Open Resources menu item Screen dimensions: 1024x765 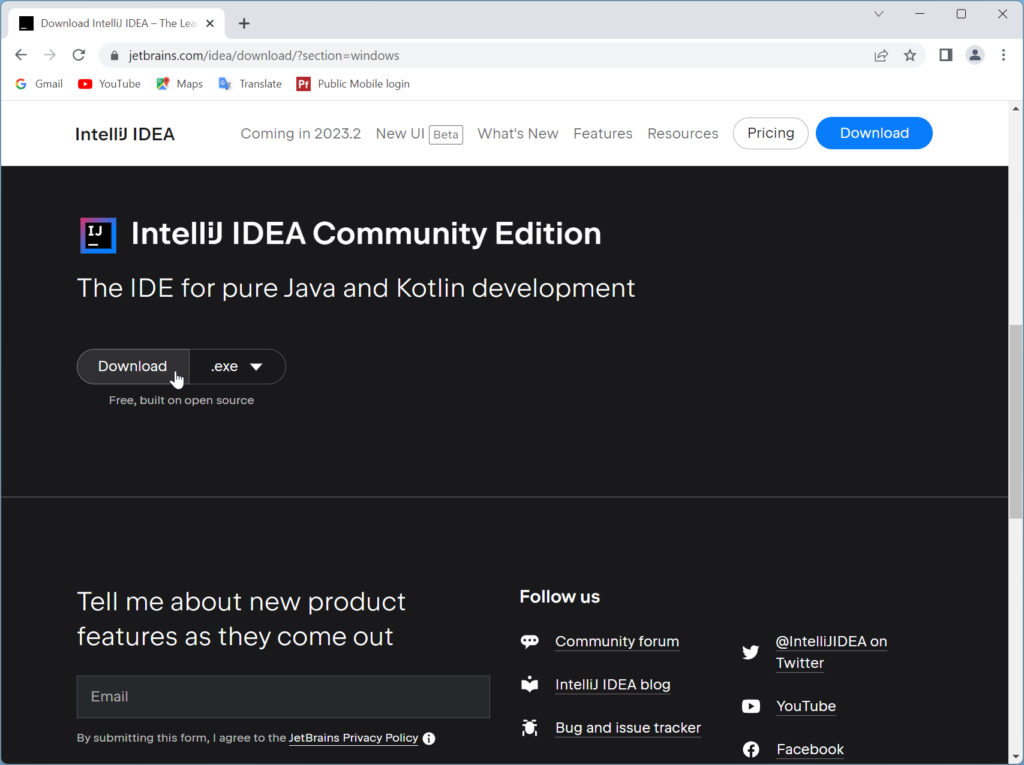pyautogui.click(x=682, y=133)
